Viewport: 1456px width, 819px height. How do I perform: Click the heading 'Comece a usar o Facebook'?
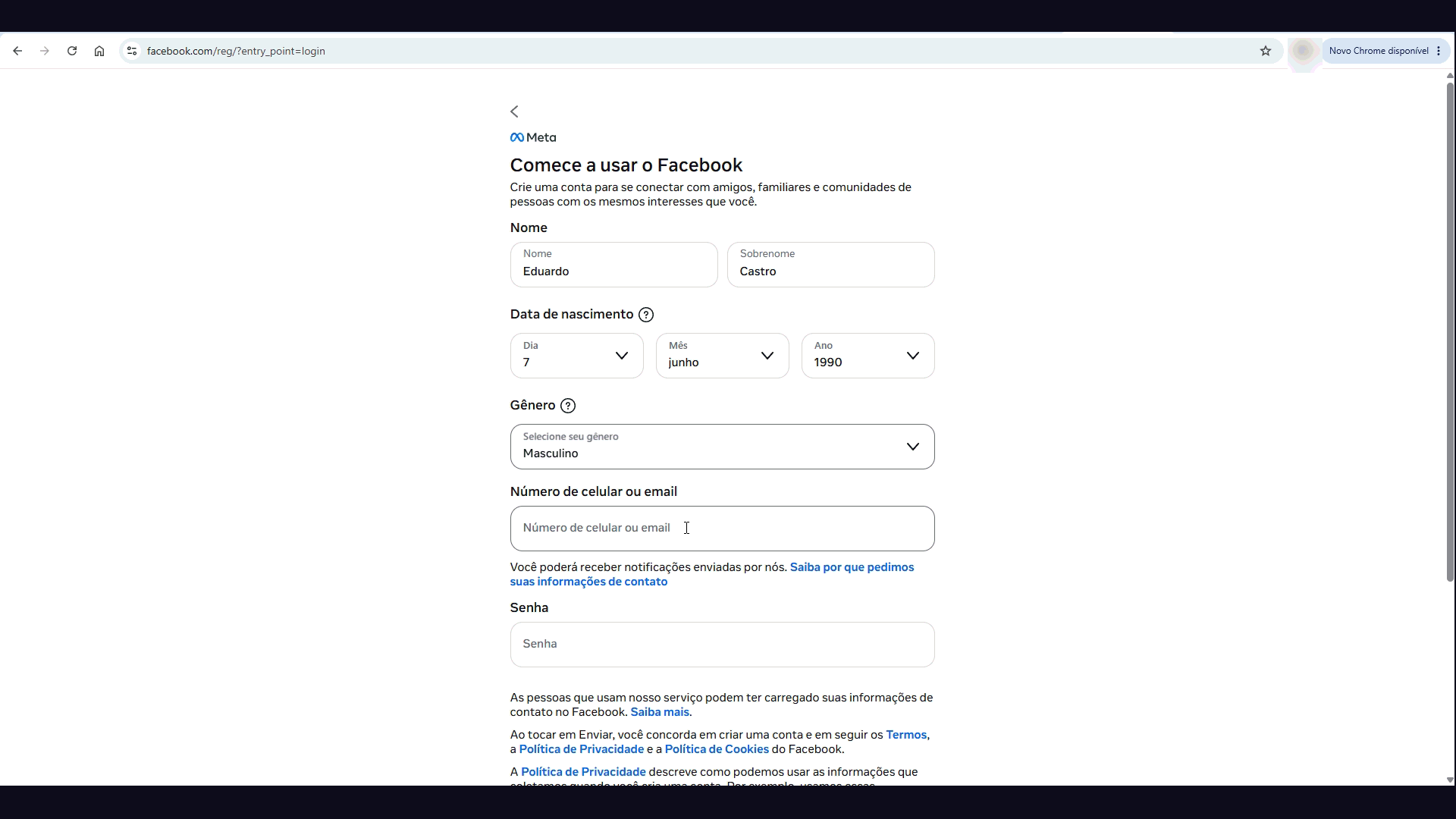626,165
